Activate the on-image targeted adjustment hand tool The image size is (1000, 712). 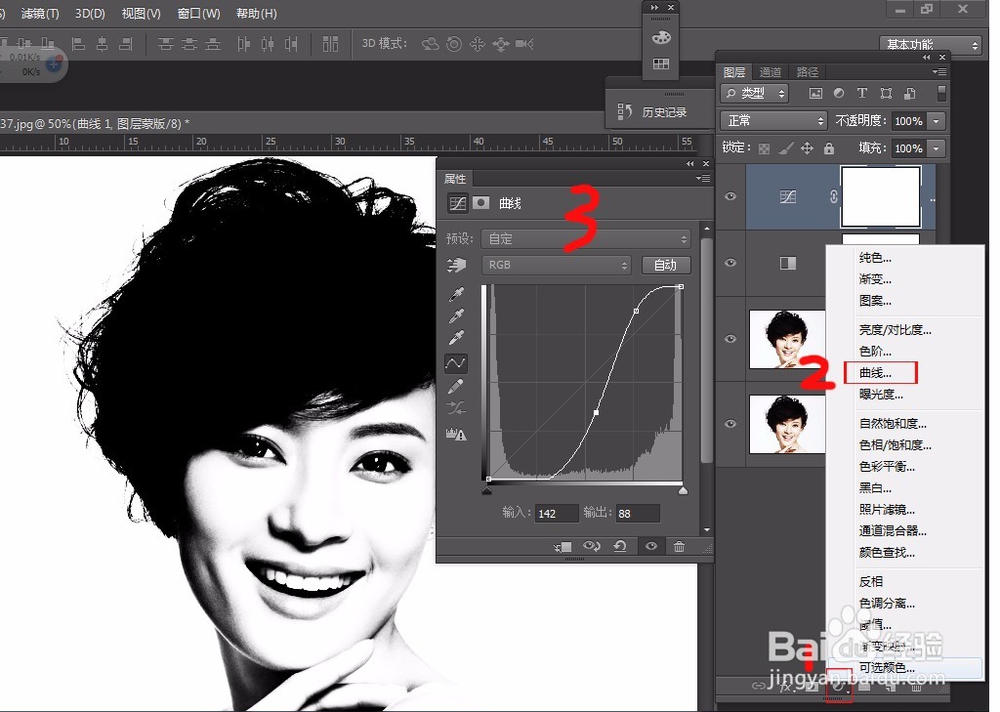point(457,264)
